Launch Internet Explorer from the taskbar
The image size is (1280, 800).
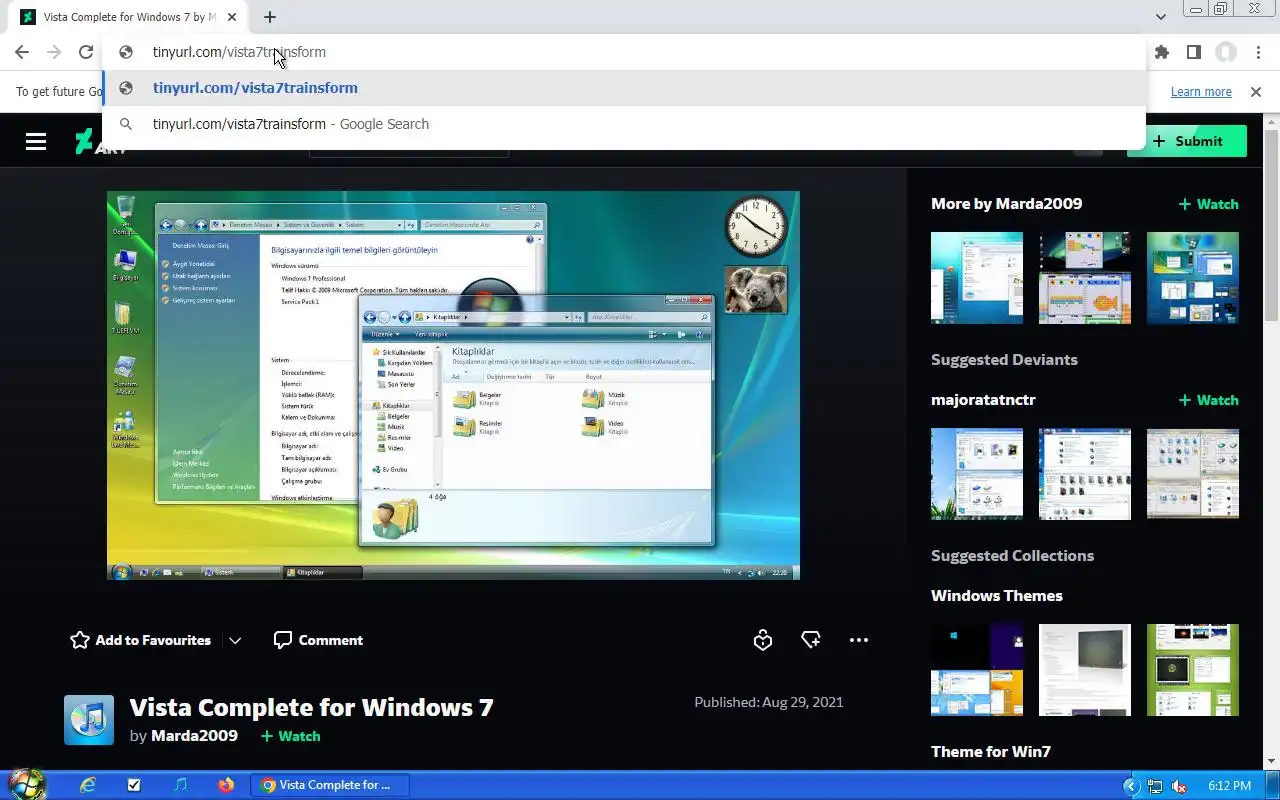[x=88, y=785]
